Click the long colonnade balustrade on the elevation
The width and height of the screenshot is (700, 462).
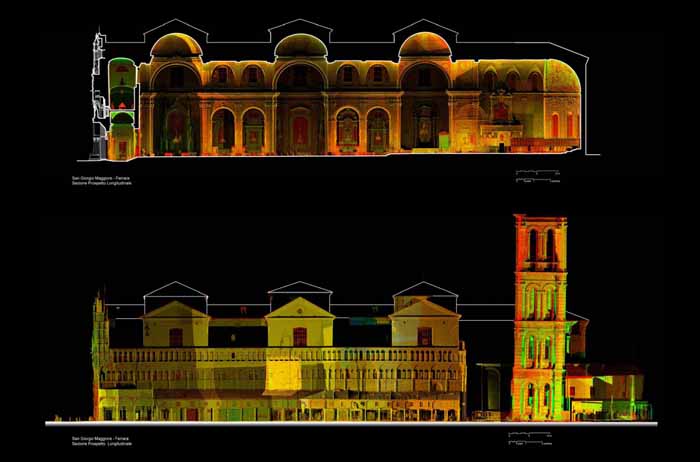[285, 355]
